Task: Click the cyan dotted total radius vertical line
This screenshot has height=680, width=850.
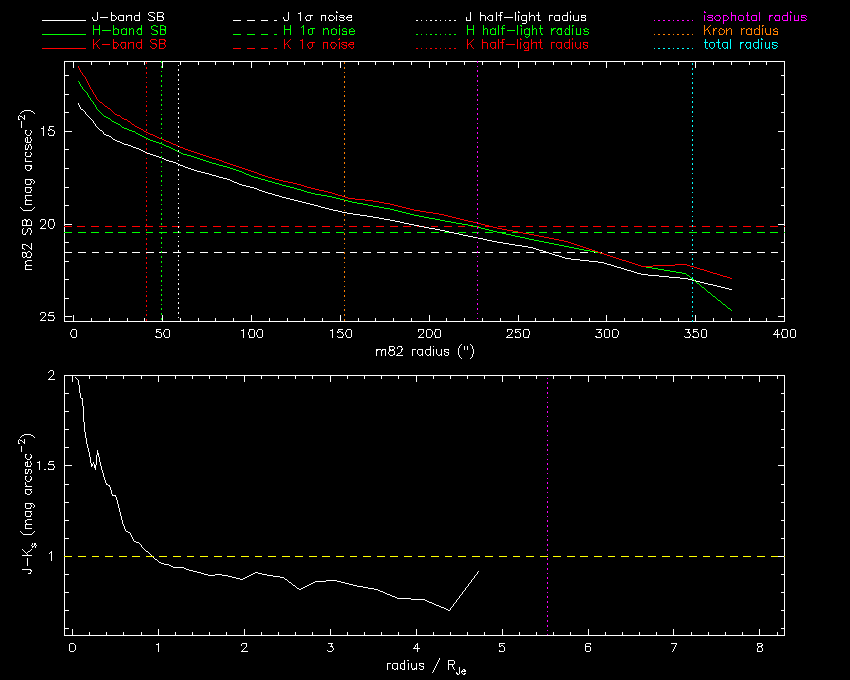Action: click(x=693, y=150)
